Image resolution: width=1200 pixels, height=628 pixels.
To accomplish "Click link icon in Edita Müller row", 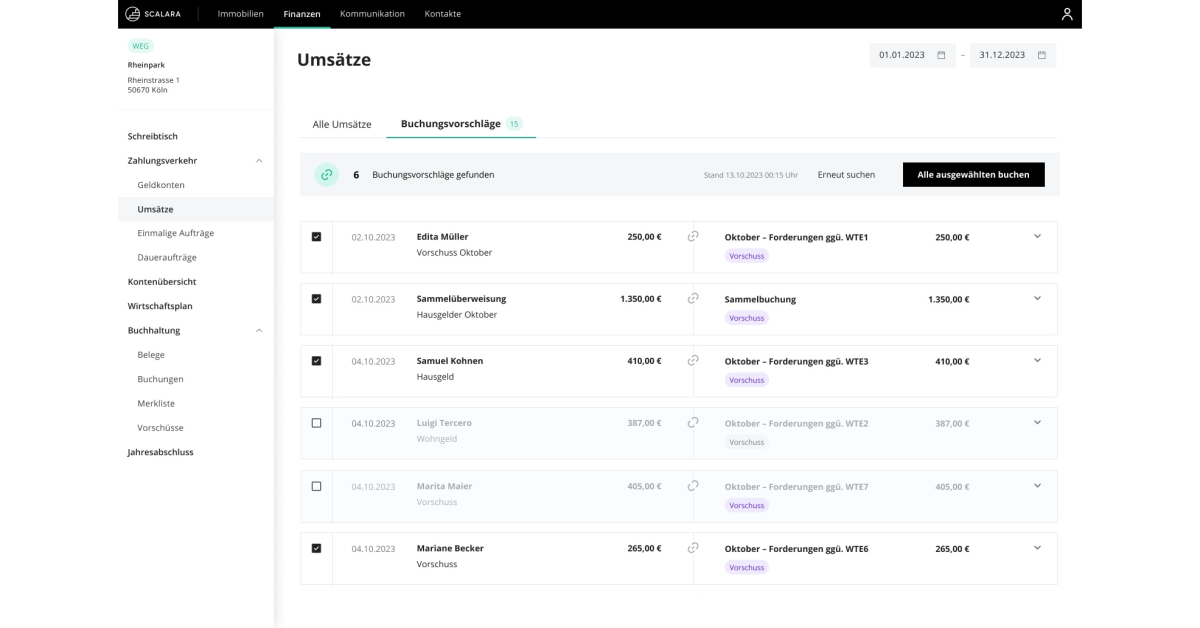I will [693, 237].
